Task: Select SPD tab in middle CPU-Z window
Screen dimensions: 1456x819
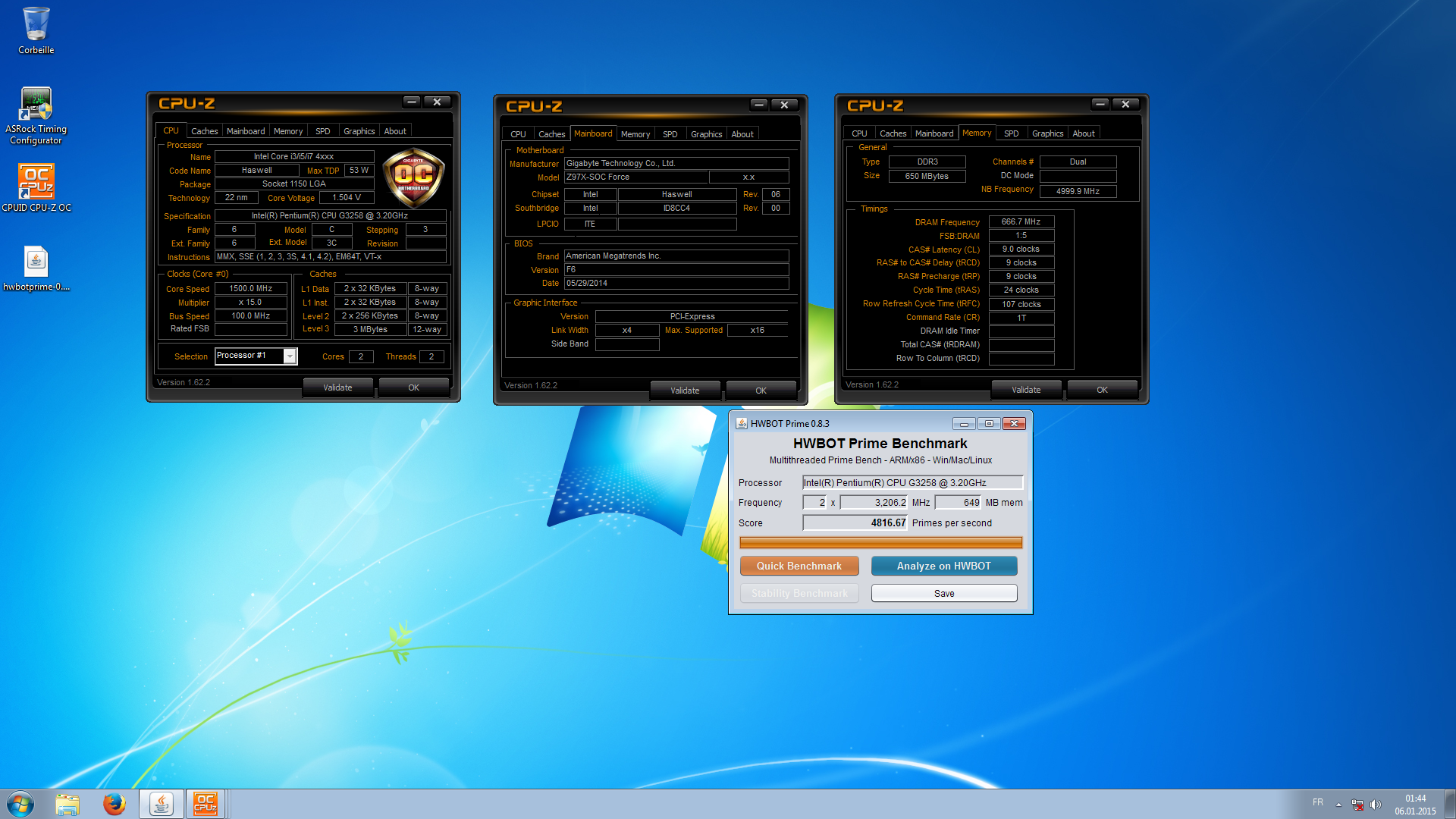Action: click(x=670, y=134)
